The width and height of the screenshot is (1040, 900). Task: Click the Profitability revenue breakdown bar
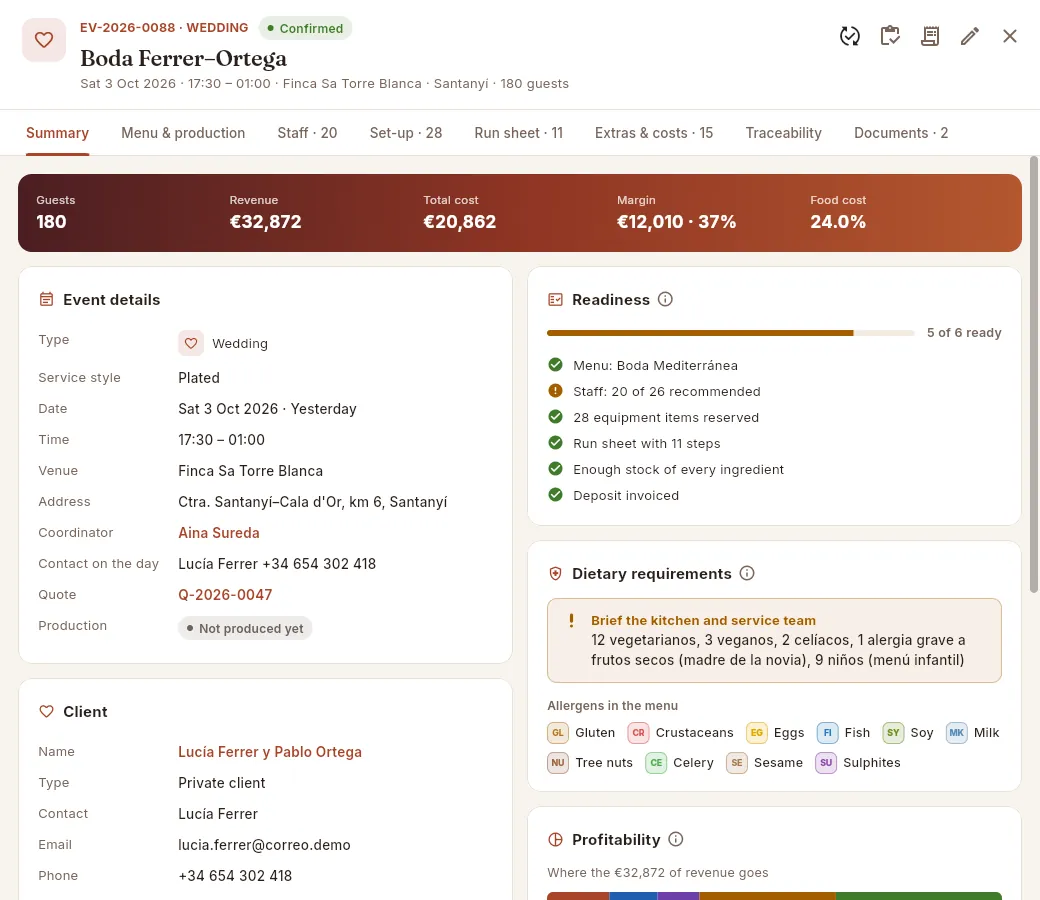pyautogui.click(x=774, y=896)
